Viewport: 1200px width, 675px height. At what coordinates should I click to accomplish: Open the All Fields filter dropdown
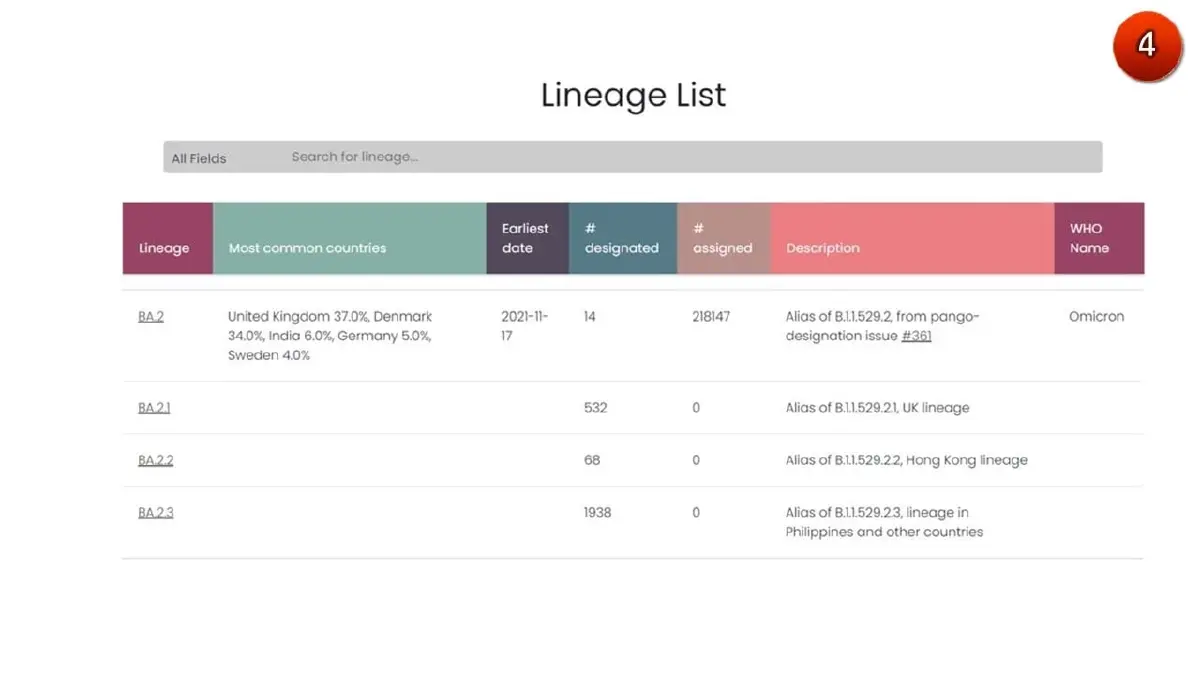[199, 158]
